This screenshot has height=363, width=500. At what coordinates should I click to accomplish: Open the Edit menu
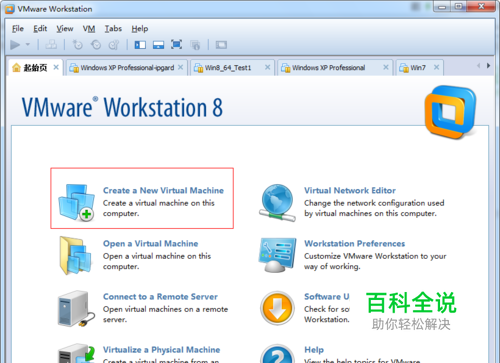pyautogui.click(x=40, y=29)
